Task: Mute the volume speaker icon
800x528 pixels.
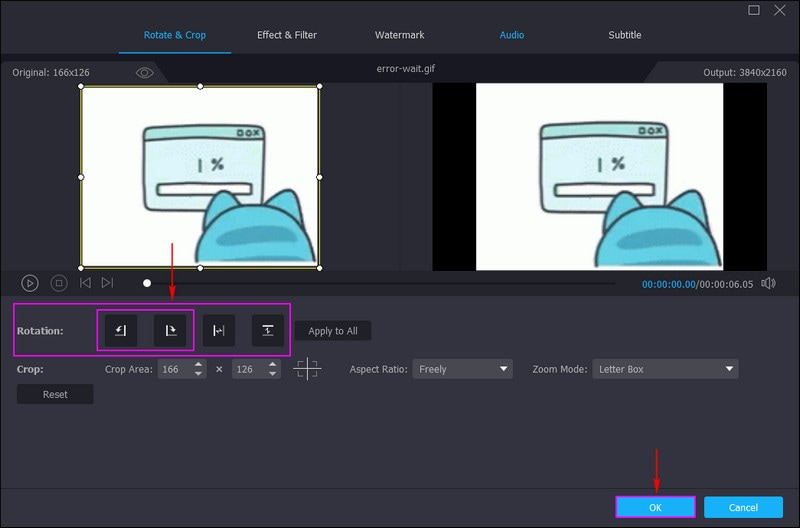Action: point(768,283)
